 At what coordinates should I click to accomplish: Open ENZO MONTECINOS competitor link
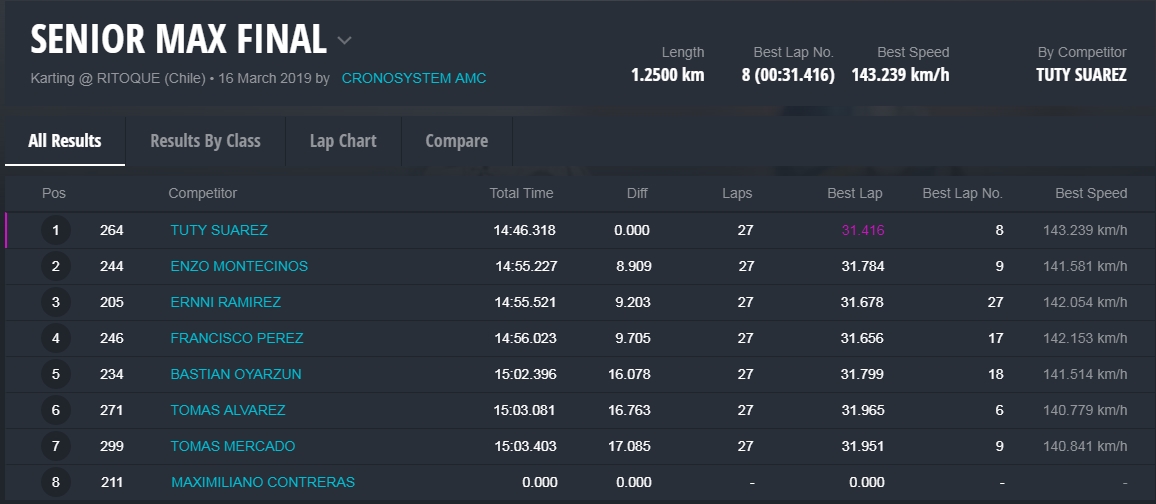pos(239,266)
